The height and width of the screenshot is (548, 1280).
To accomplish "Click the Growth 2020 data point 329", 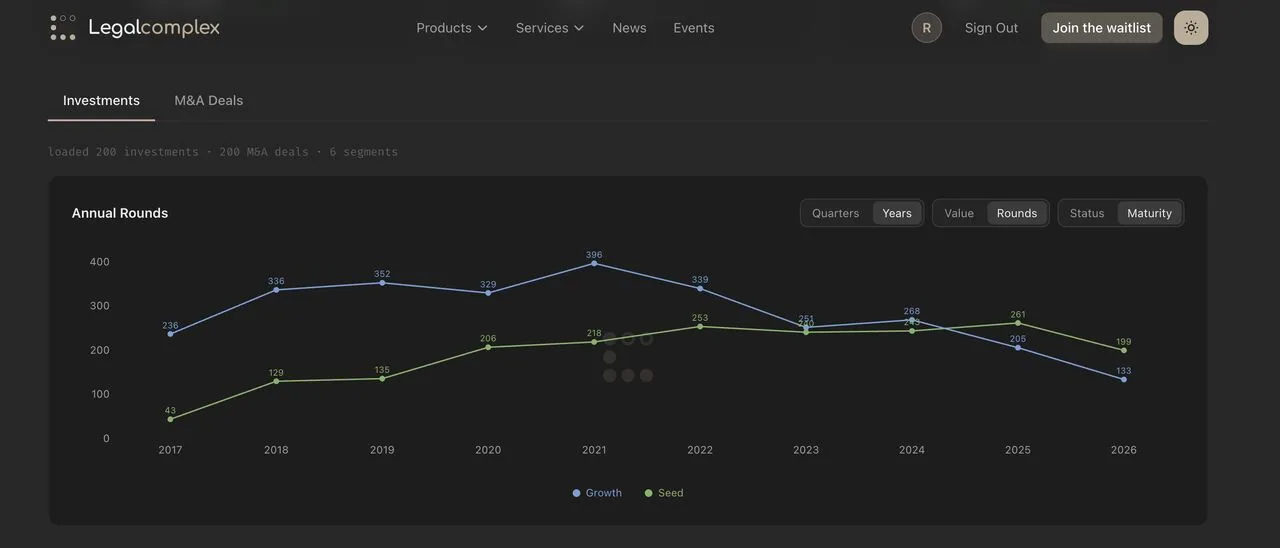I will click(x=488, y=293).
